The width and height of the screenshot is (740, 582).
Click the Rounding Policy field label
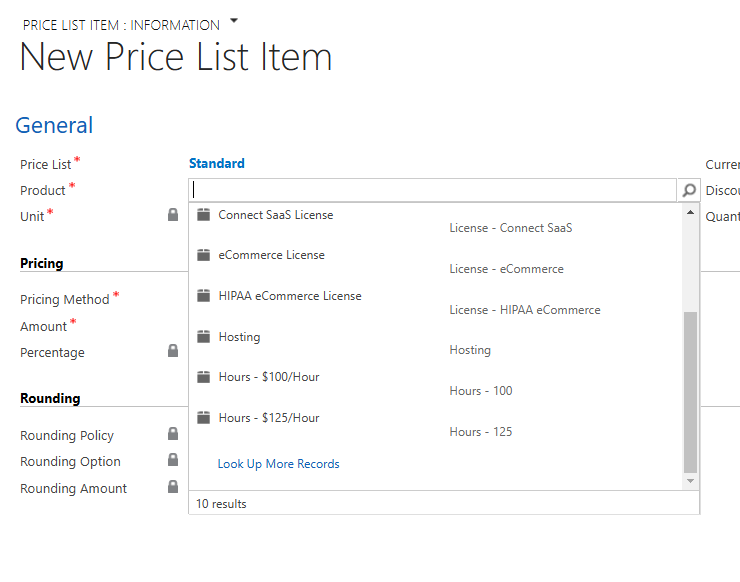tap(67, 436)
